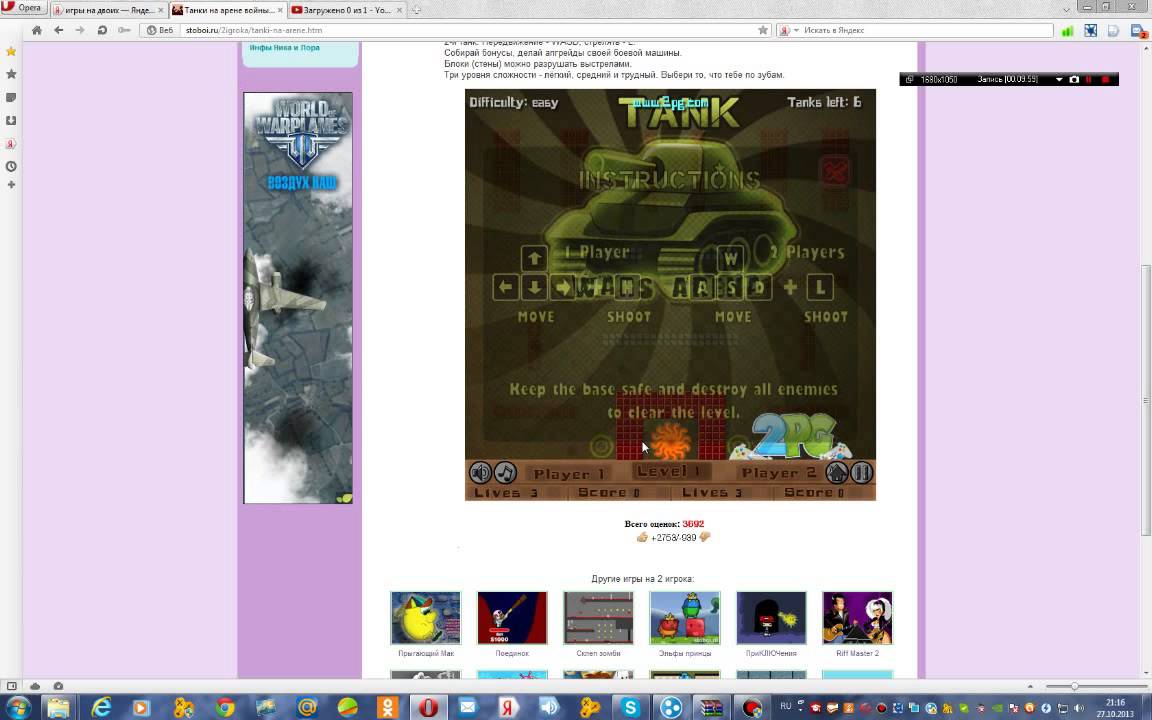Open the tab list dropdown arrow at top right
This screenshot has height=720, width=1152.
coord(1066,9)
